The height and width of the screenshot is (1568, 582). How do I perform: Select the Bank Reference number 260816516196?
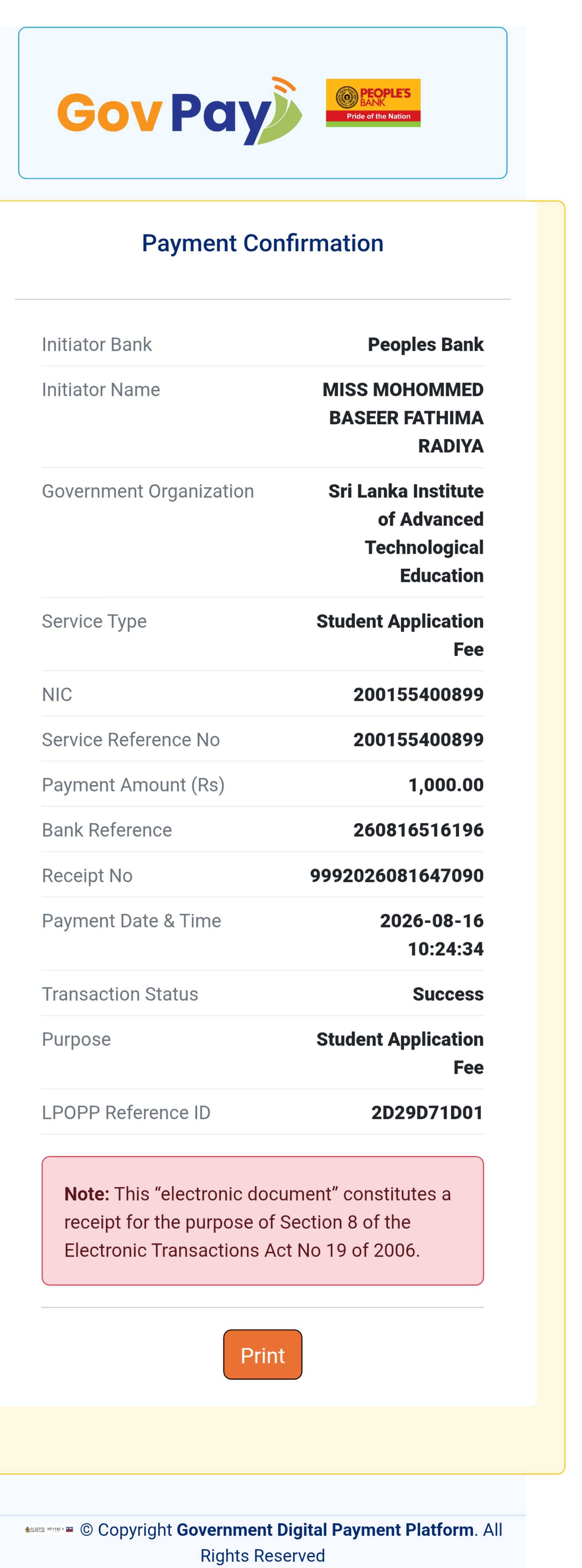[x=418, y=830]
